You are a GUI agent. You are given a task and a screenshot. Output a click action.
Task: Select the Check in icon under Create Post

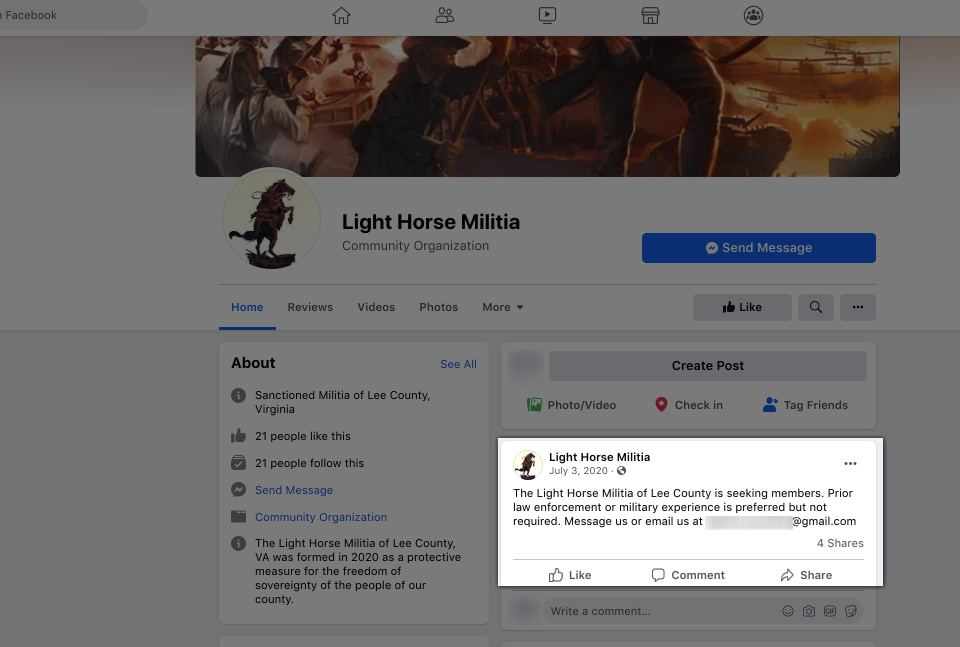pos(660,405)
